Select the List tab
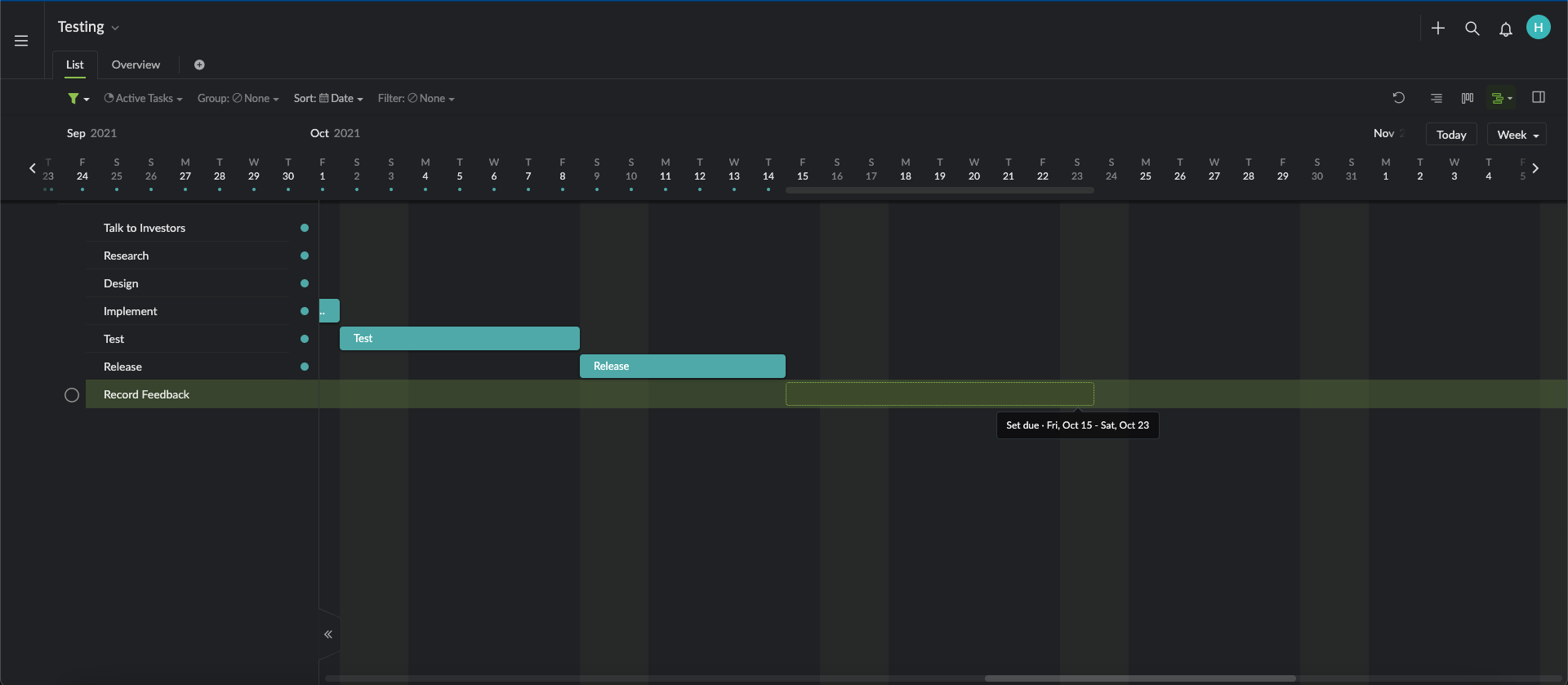 [x=74, y=64]
